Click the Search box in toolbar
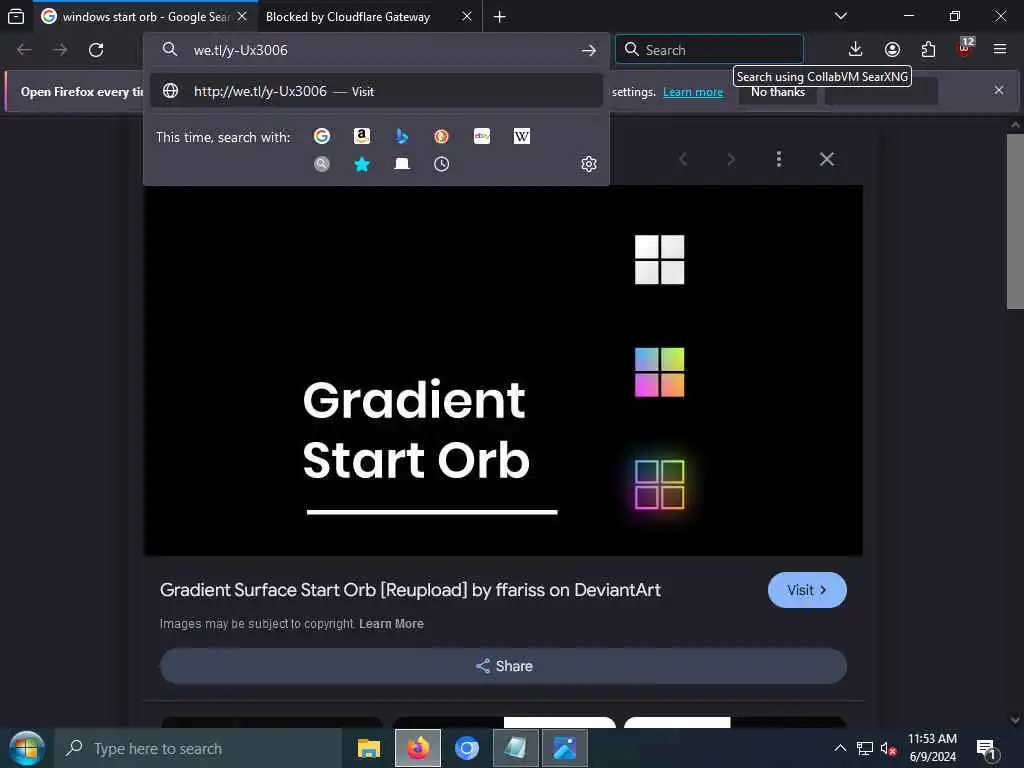Viewport: 1024px width, 768px height. [709, 50]
